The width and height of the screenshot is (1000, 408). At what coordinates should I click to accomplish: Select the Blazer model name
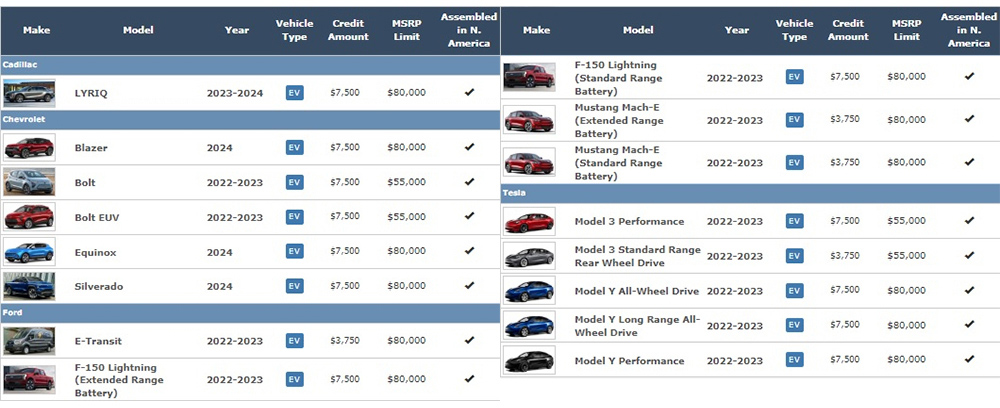pyautogui.click(x=91, y=148)
